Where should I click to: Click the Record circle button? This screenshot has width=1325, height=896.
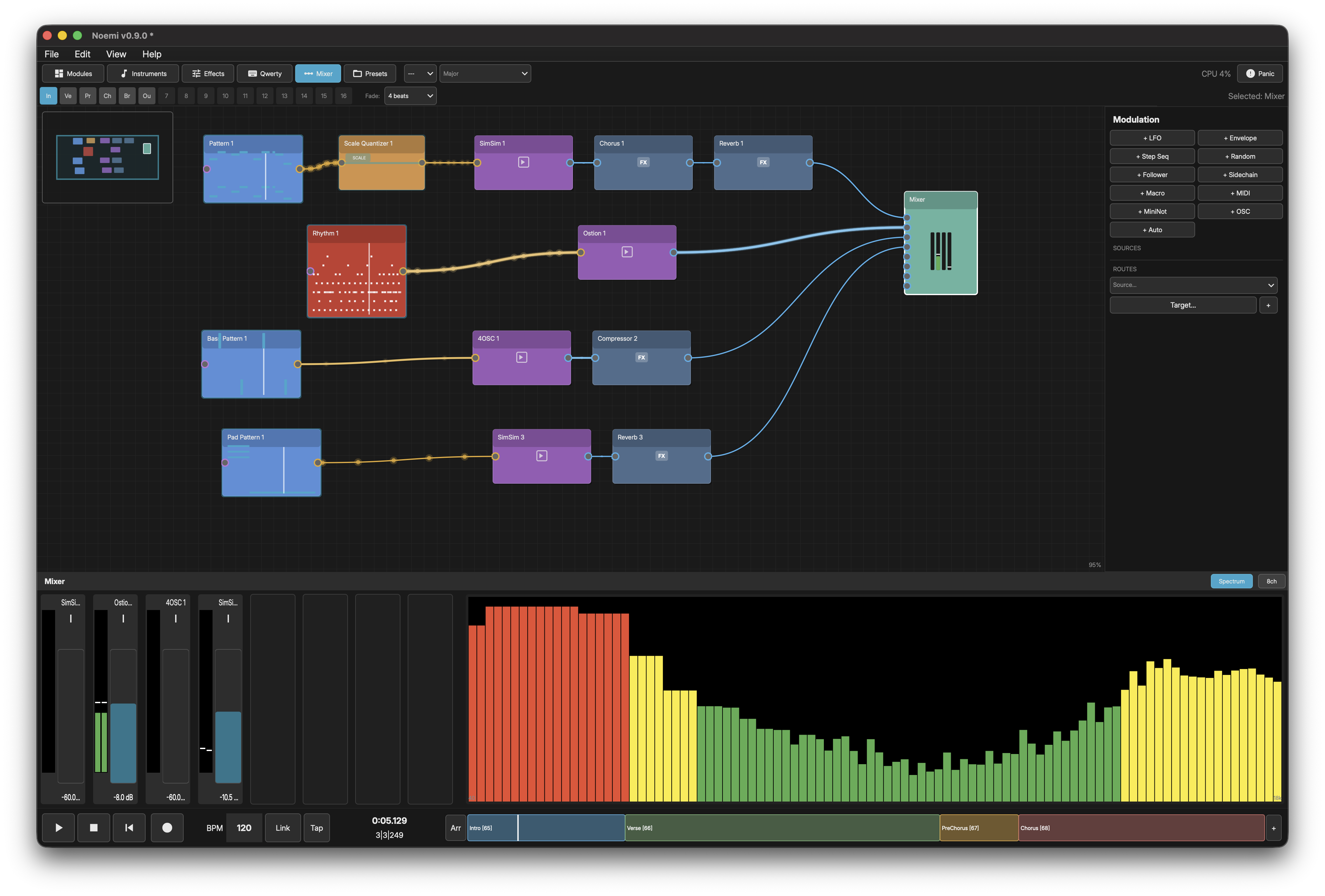click(x=167, y=827)
